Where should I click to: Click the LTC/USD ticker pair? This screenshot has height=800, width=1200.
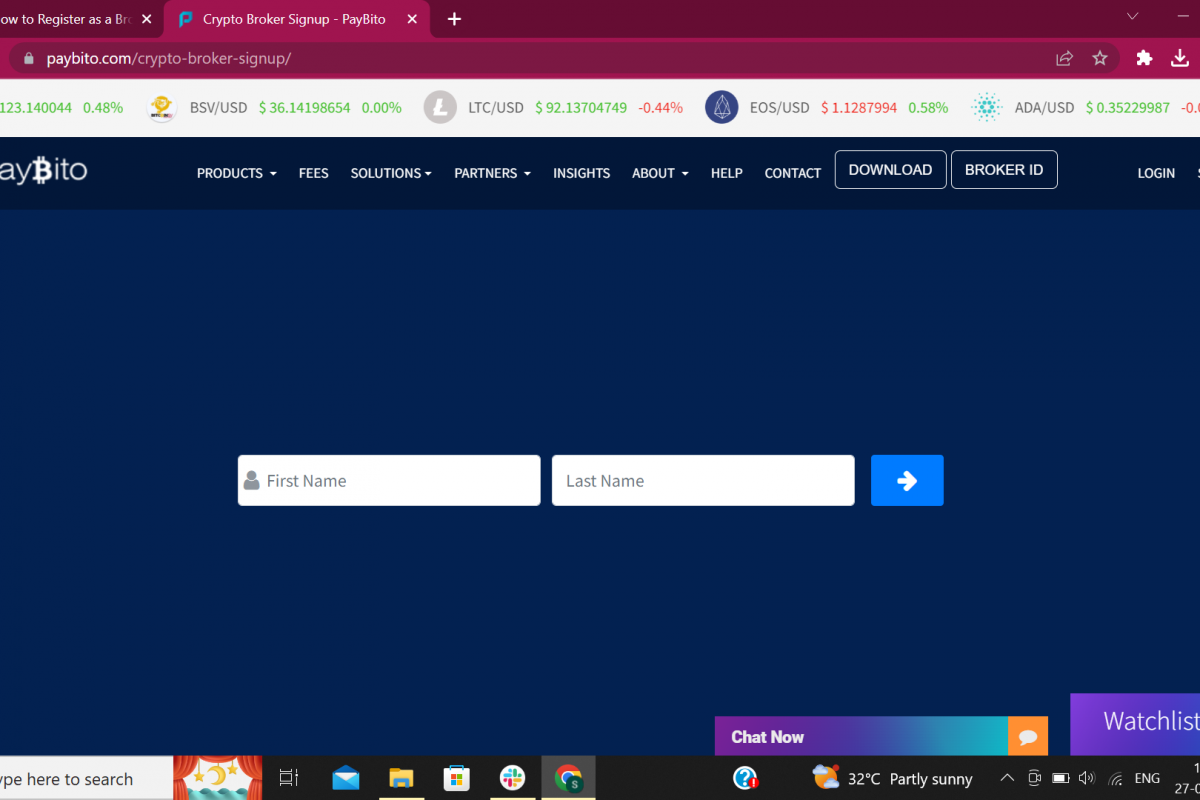pyautogui.click(x=496, y=107)
